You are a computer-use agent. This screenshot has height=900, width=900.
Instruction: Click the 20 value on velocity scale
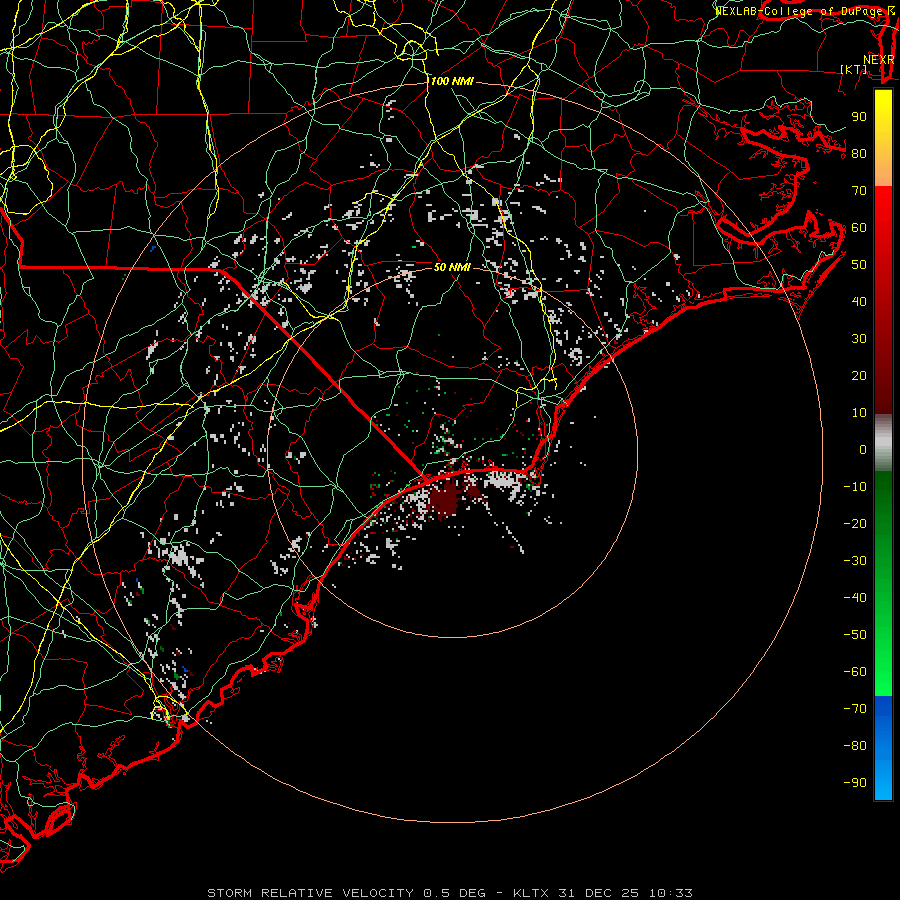coord(859,376)
